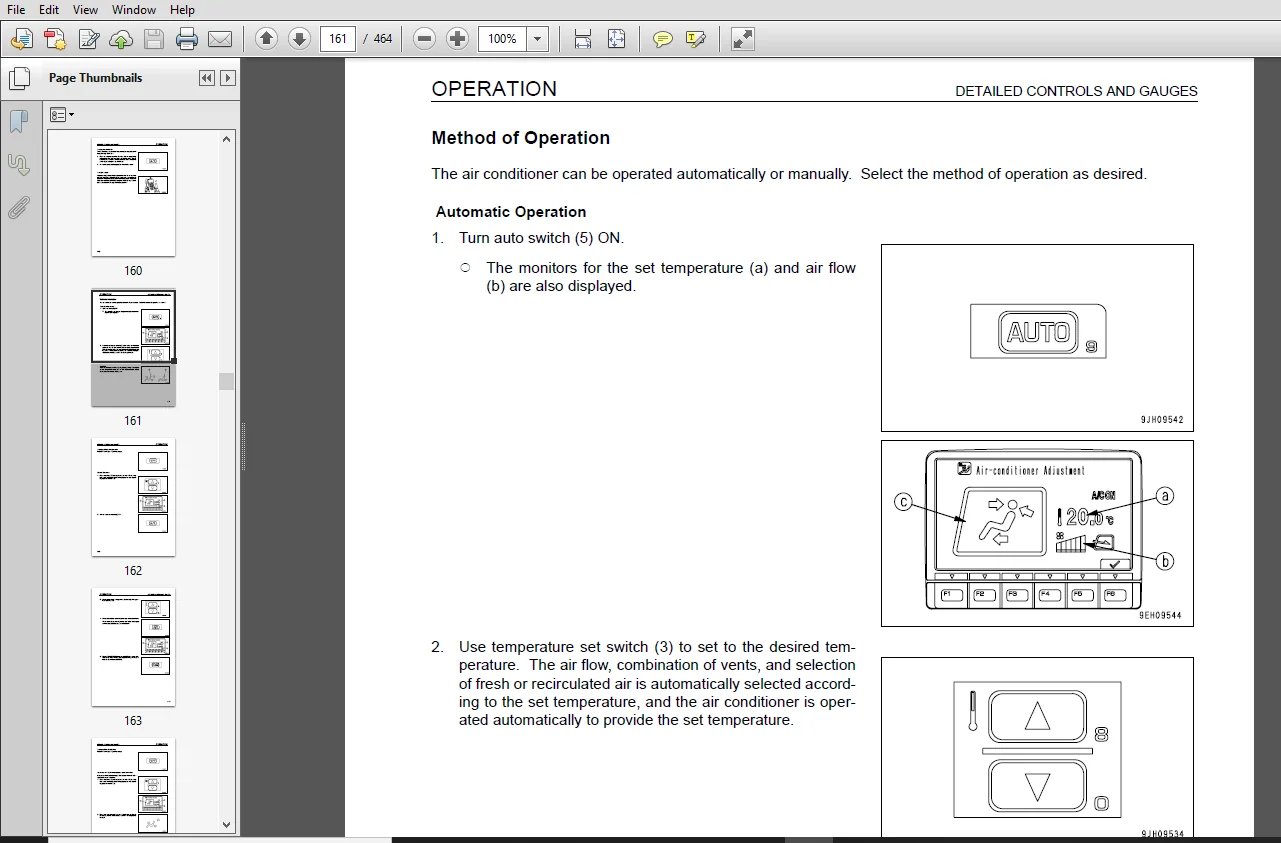Open the Attachments paperclip panel
The width and height of the screenshot is (1281, 843).
coord(19,208)
